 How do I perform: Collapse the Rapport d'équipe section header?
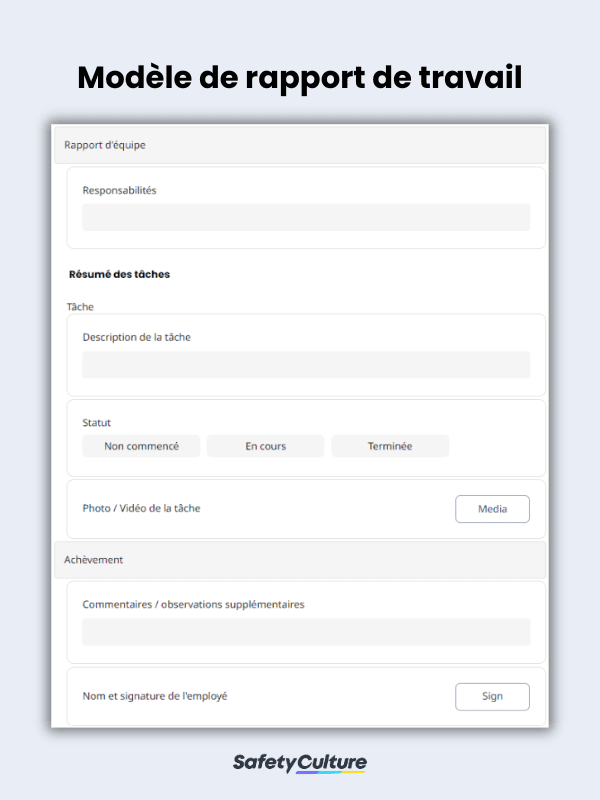point(300,145)
